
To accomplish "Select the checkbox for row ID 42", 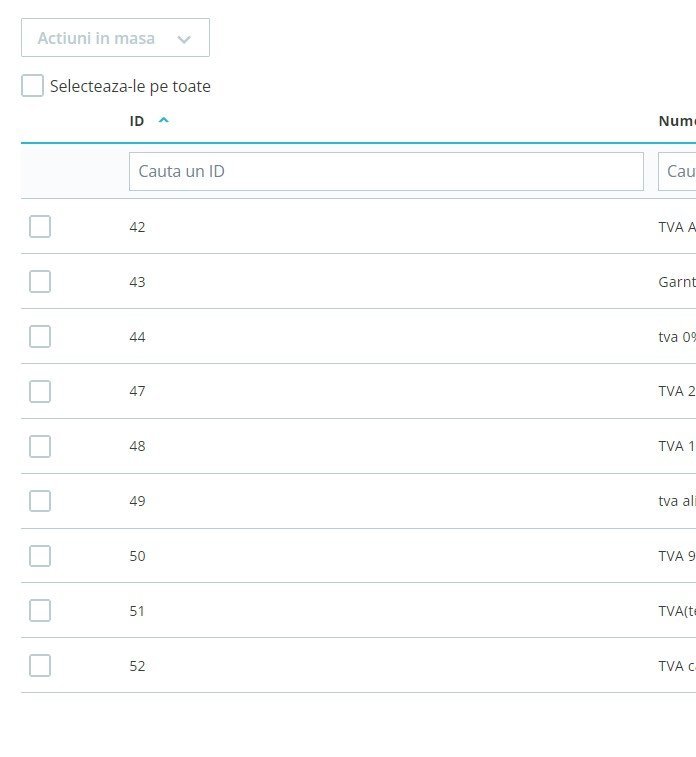I will pos(40,227).
